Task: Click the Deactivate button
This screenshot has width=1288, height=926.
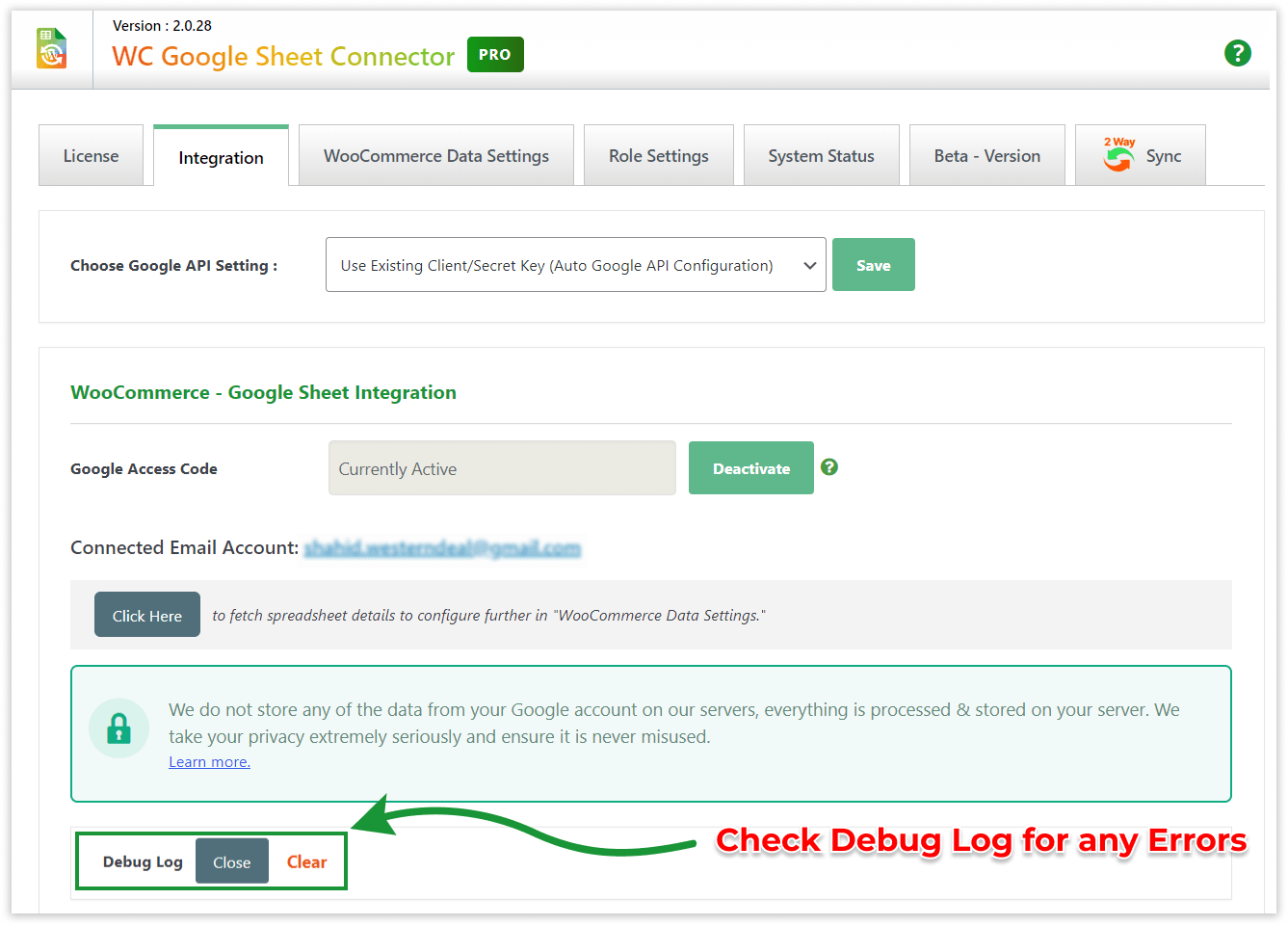Action: tap(751, 467)
